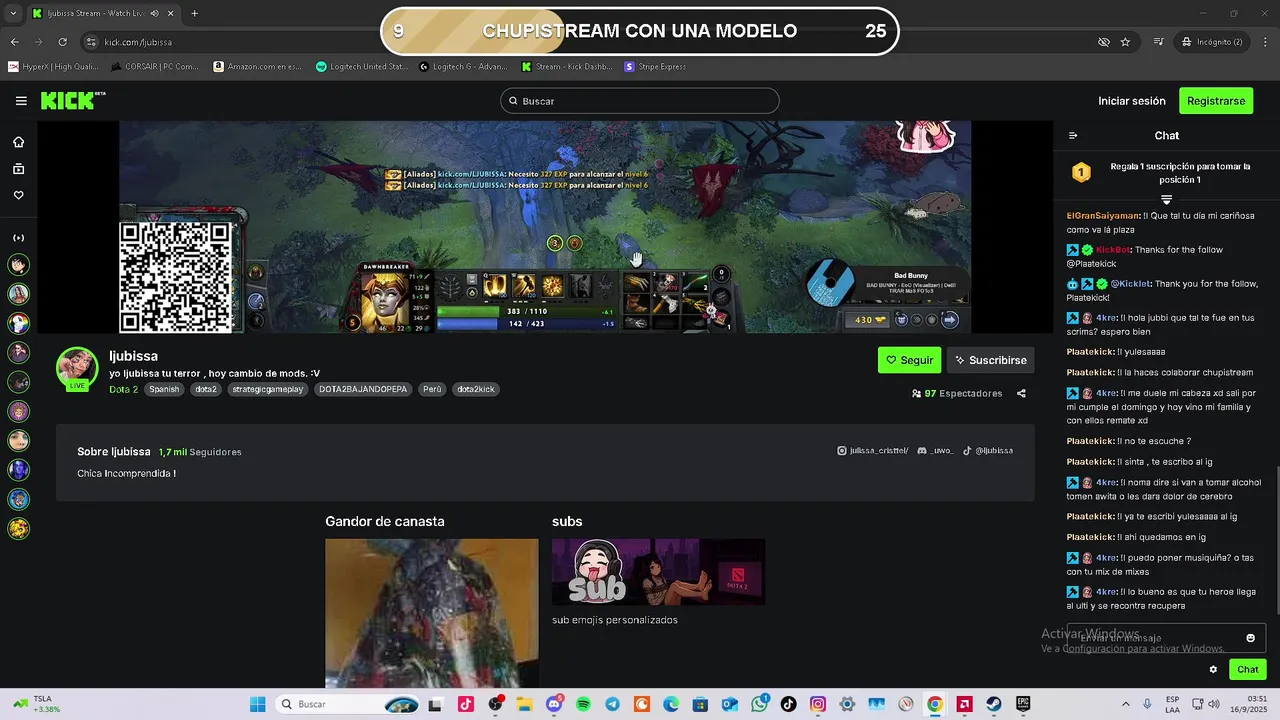Click the Gandor de canasta image

click(x=431, y=613)
